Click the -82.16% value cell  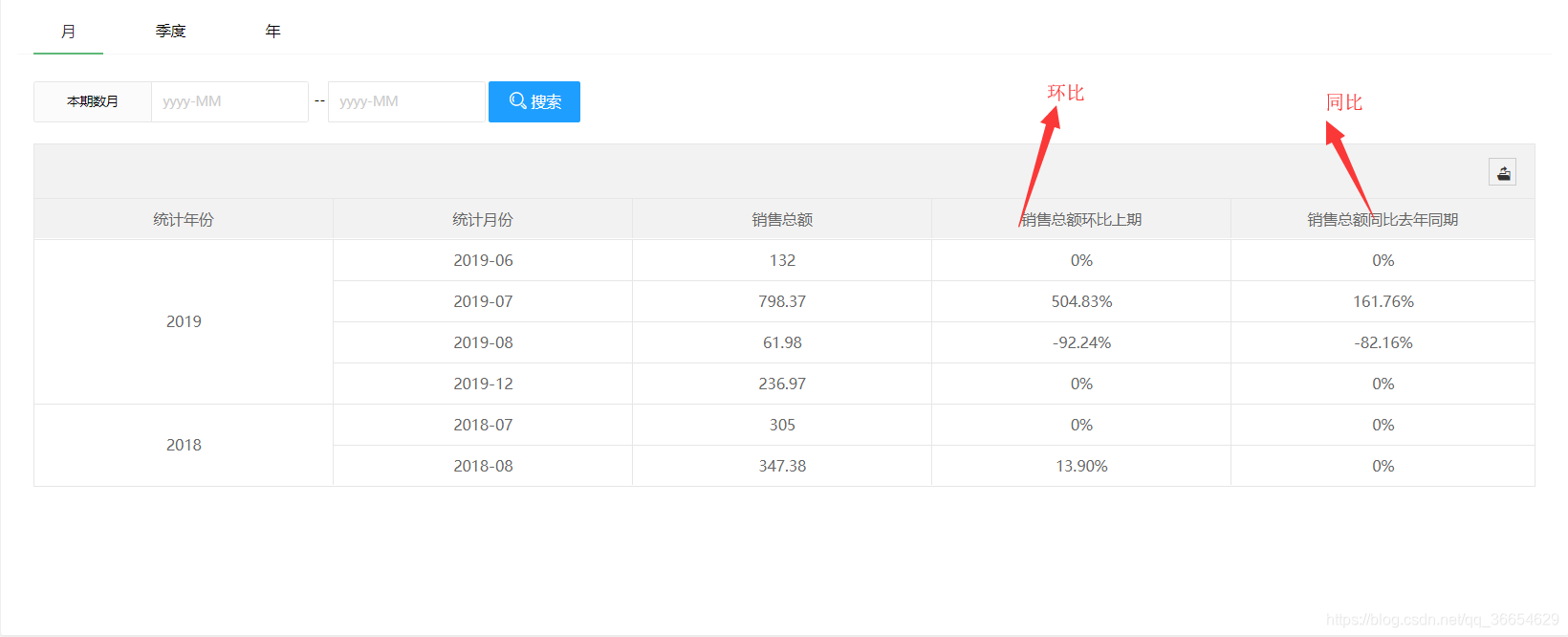pyautogui.click(x=1383, y=342)
